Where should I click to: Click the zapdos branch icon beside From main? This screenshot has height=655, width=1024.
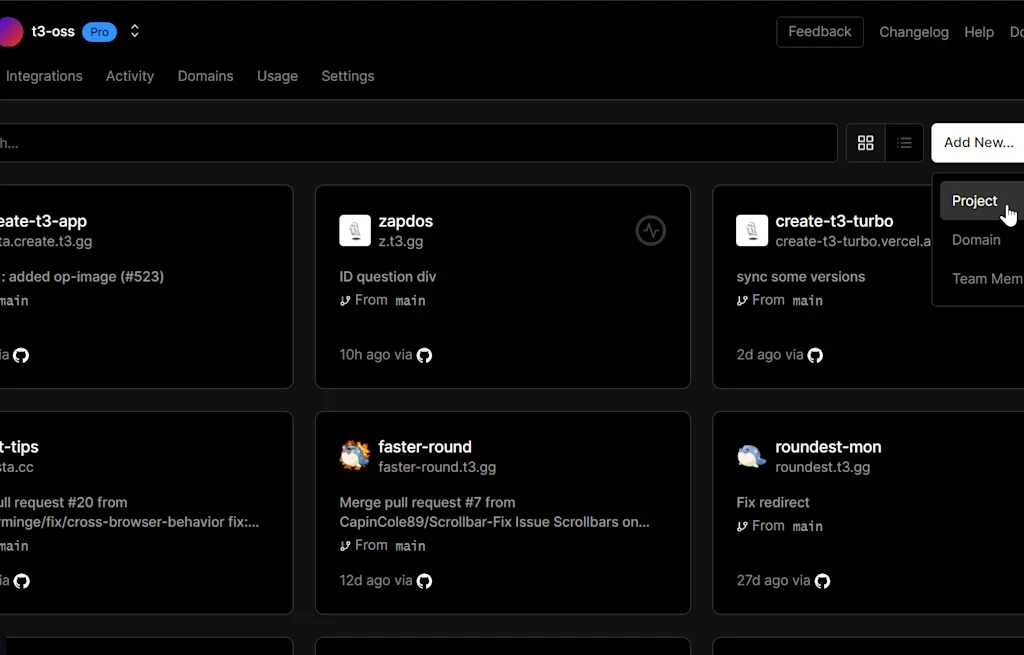pos(345,300)
